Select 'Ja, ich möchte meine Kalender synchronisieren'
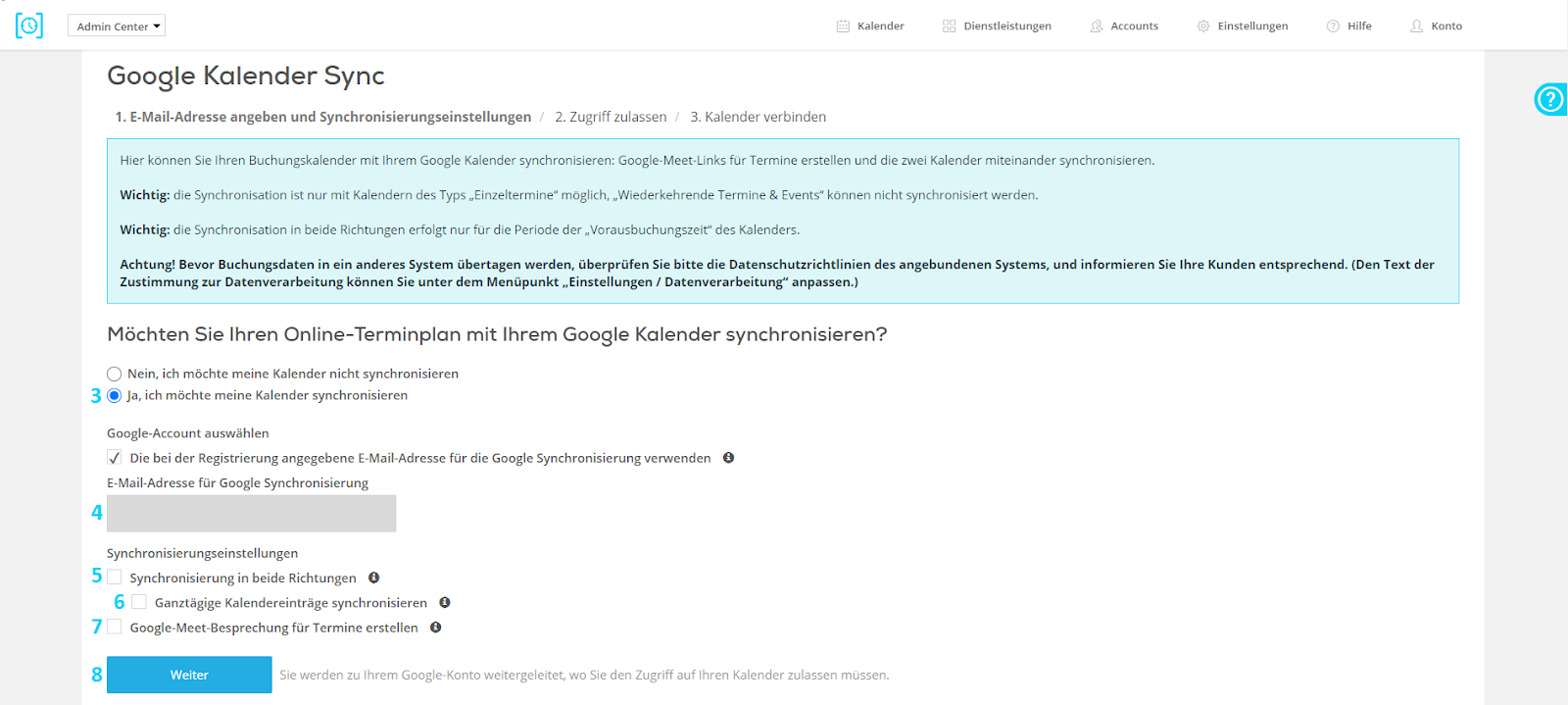The image size is (1568, 705). click(115, 396)
